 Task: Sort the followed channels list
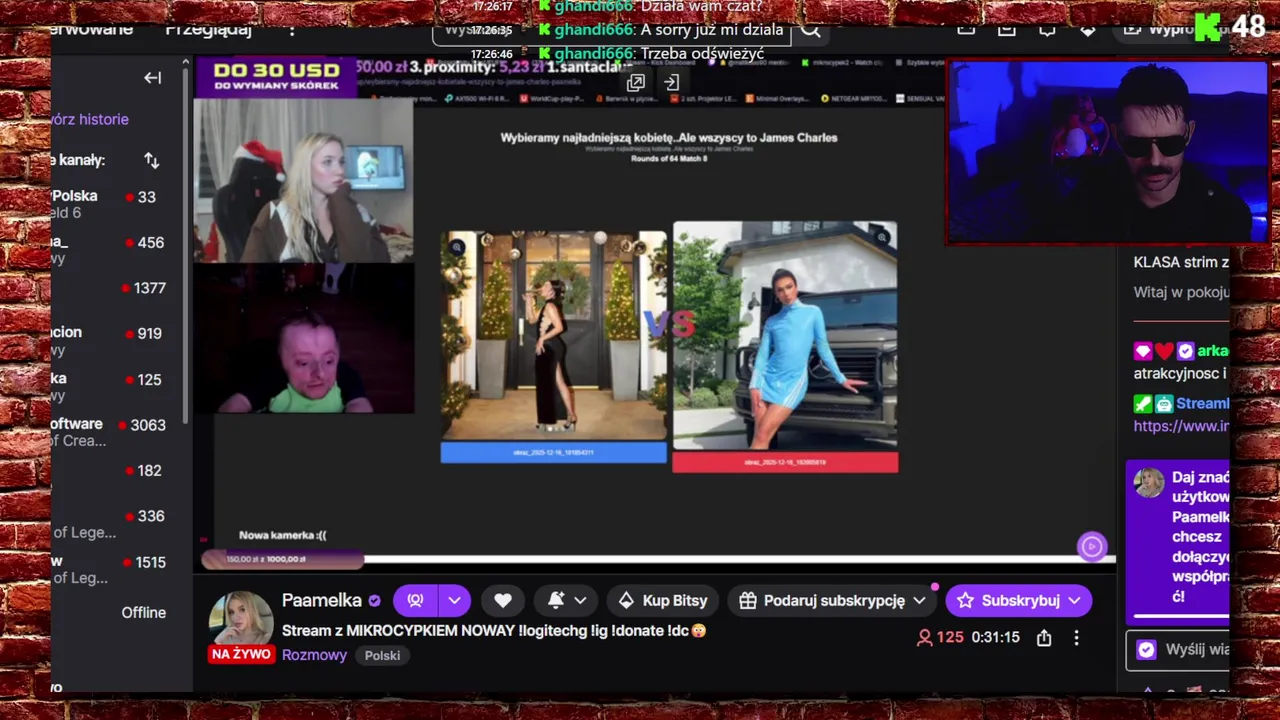click(151, 160)
